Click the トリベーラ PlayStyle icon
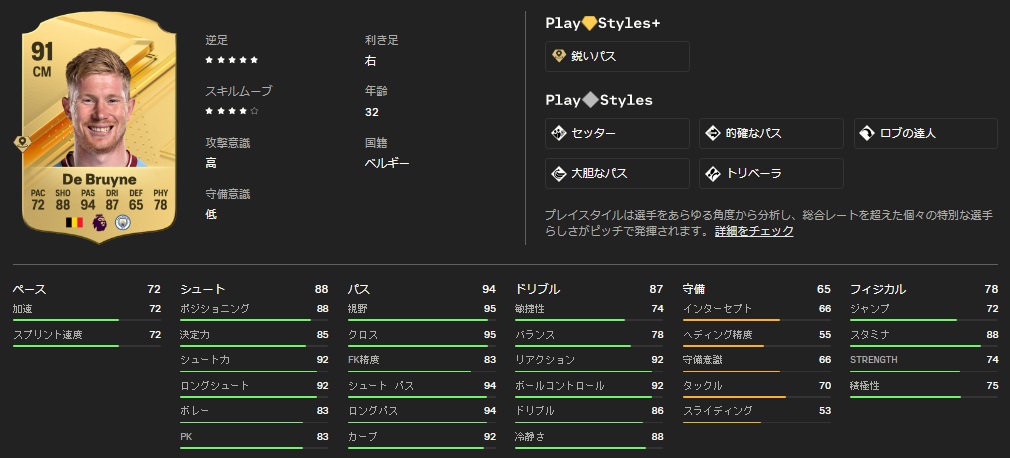 tap(713, 173)
